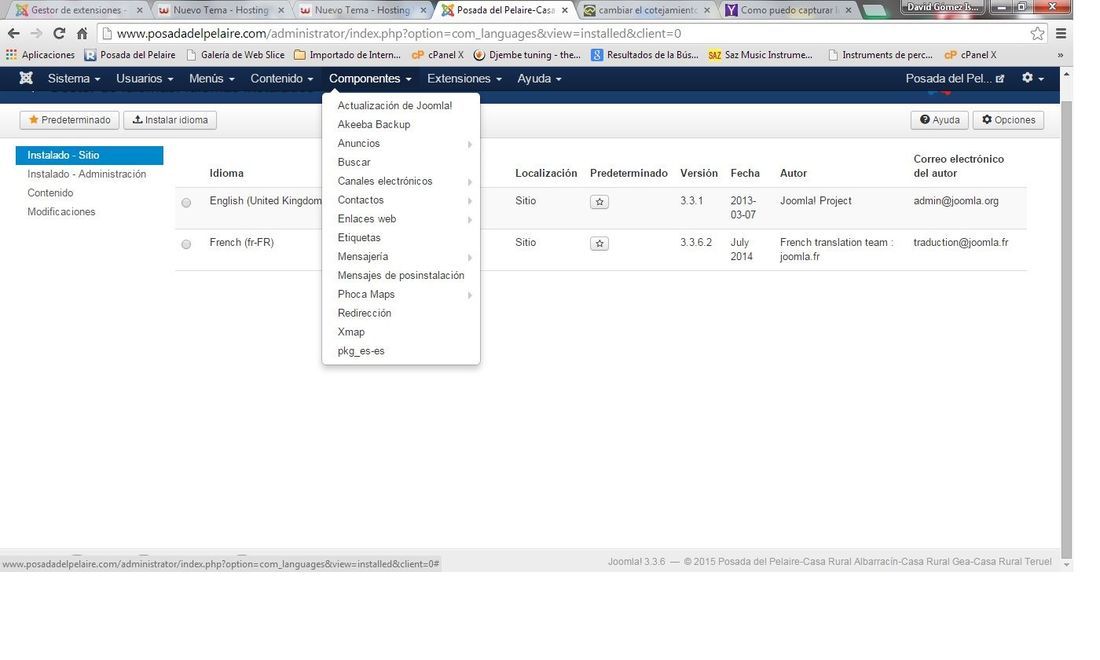
Task: Select the French (fr-FR) radio button
Action: 186,244
